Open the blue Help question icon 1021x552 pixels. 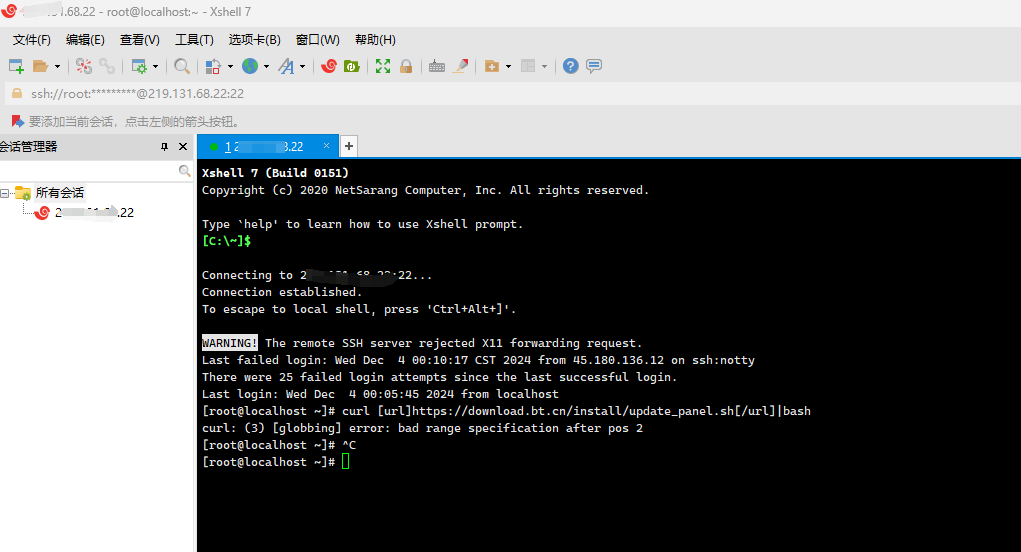click(x=570, y=66)
